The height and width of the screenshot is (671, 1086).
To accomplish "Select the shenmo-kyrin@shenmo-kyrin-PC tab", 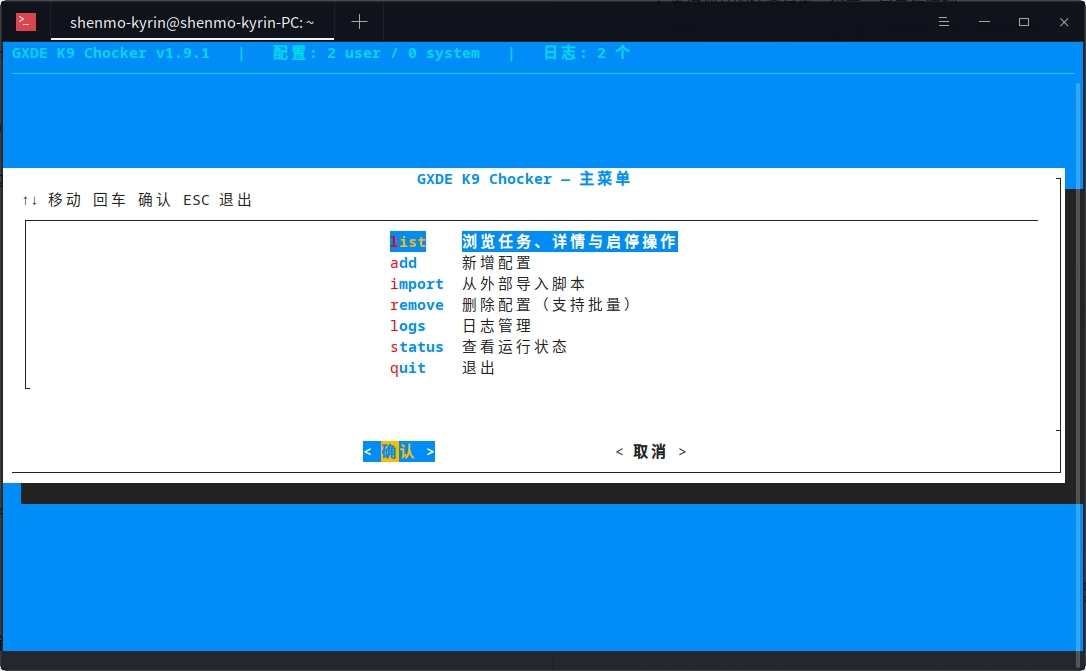I will (192, 22).
